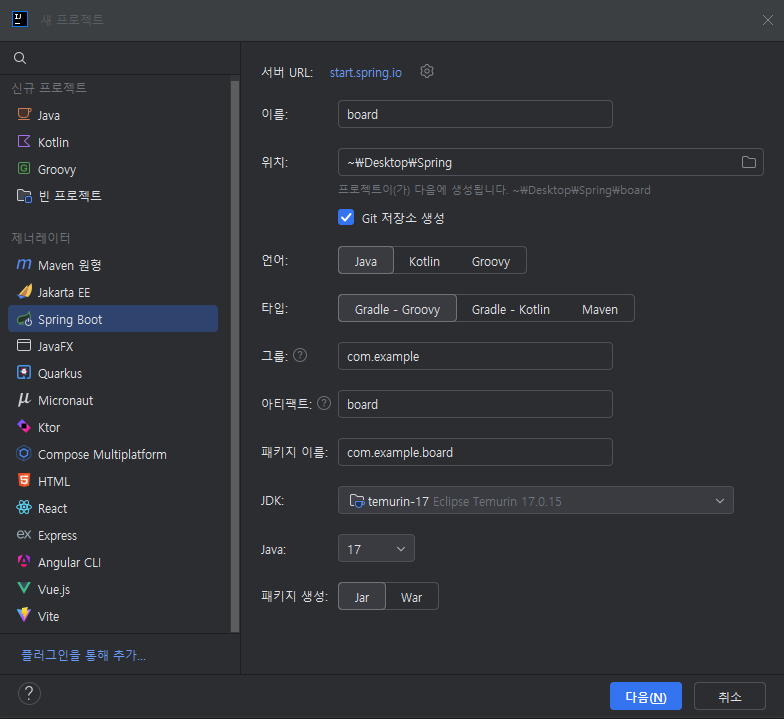This screenshot has height=719, width=784.
Task: Click the 패키지 이름 input field
Action: tap(475, 452)
